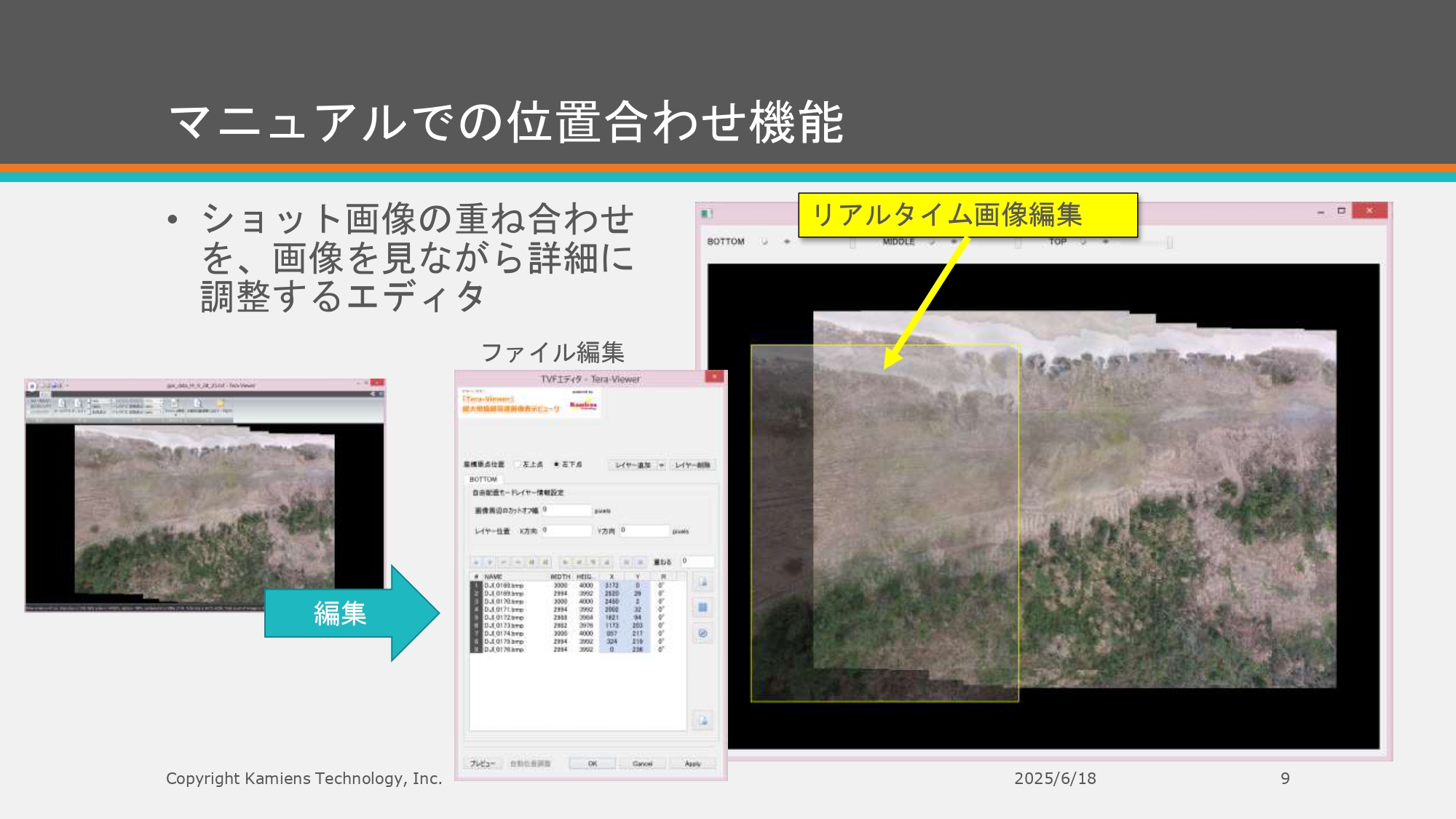Click the document icon at top right of list
Image resolution: width=1456 pixels, height=819 pixels.
(x=703, y=582)
